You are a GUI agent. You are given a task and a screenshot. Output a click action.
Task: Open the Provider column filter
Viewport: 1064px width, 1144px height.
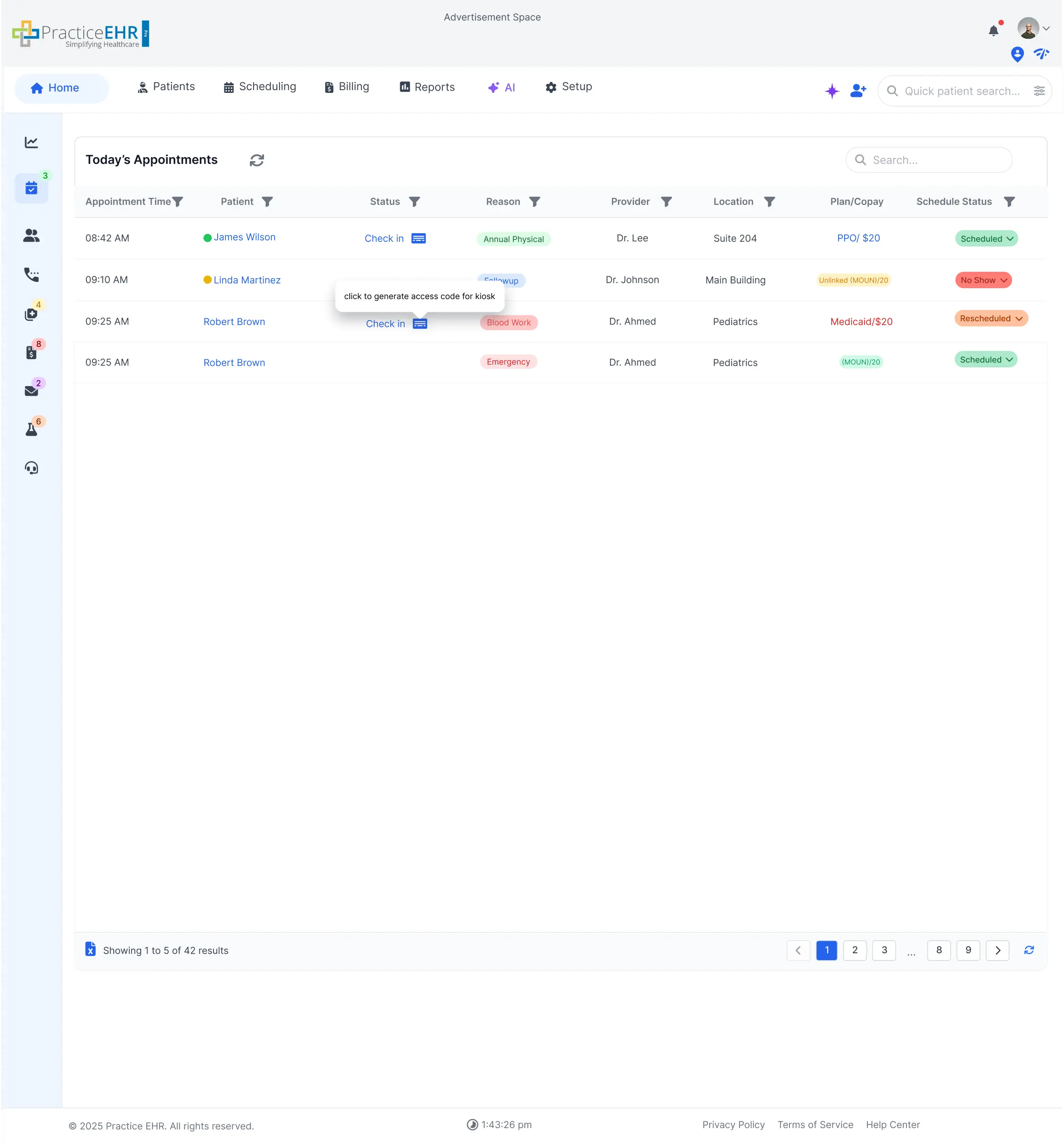[667, 202]
